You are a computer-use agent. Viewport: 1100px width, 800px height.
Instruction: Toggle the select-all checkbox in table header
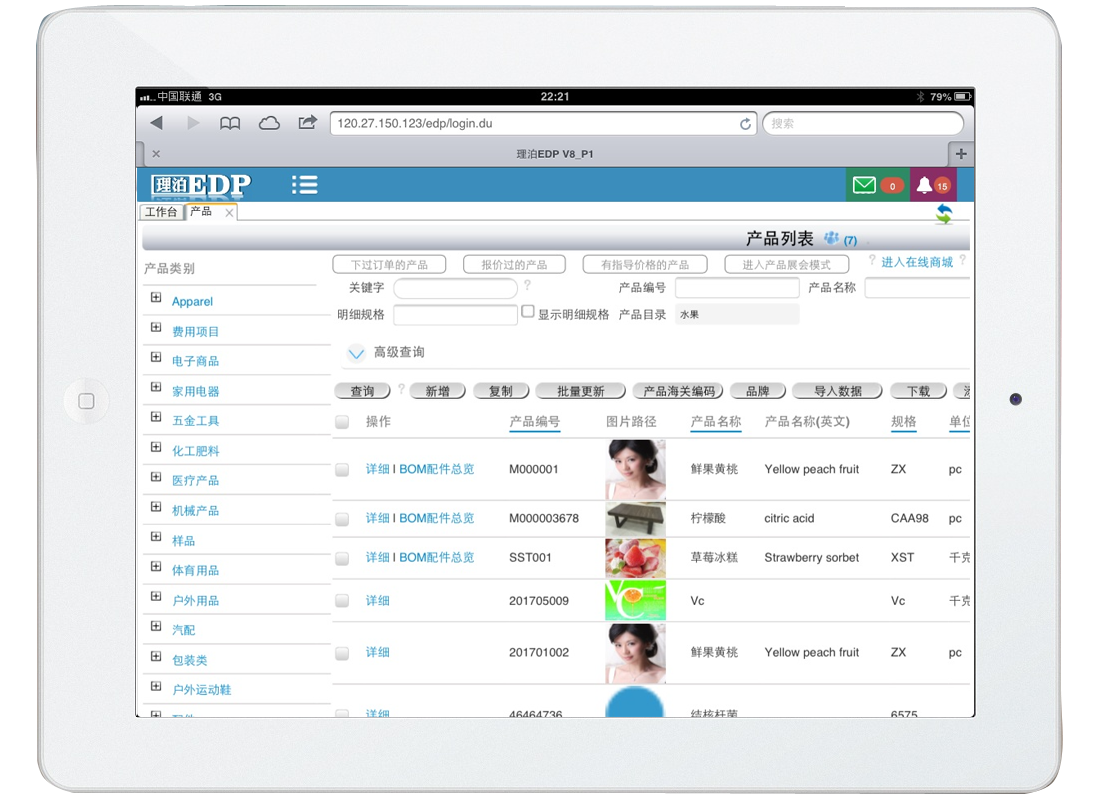pyautogui.click(x=342, y=423)
